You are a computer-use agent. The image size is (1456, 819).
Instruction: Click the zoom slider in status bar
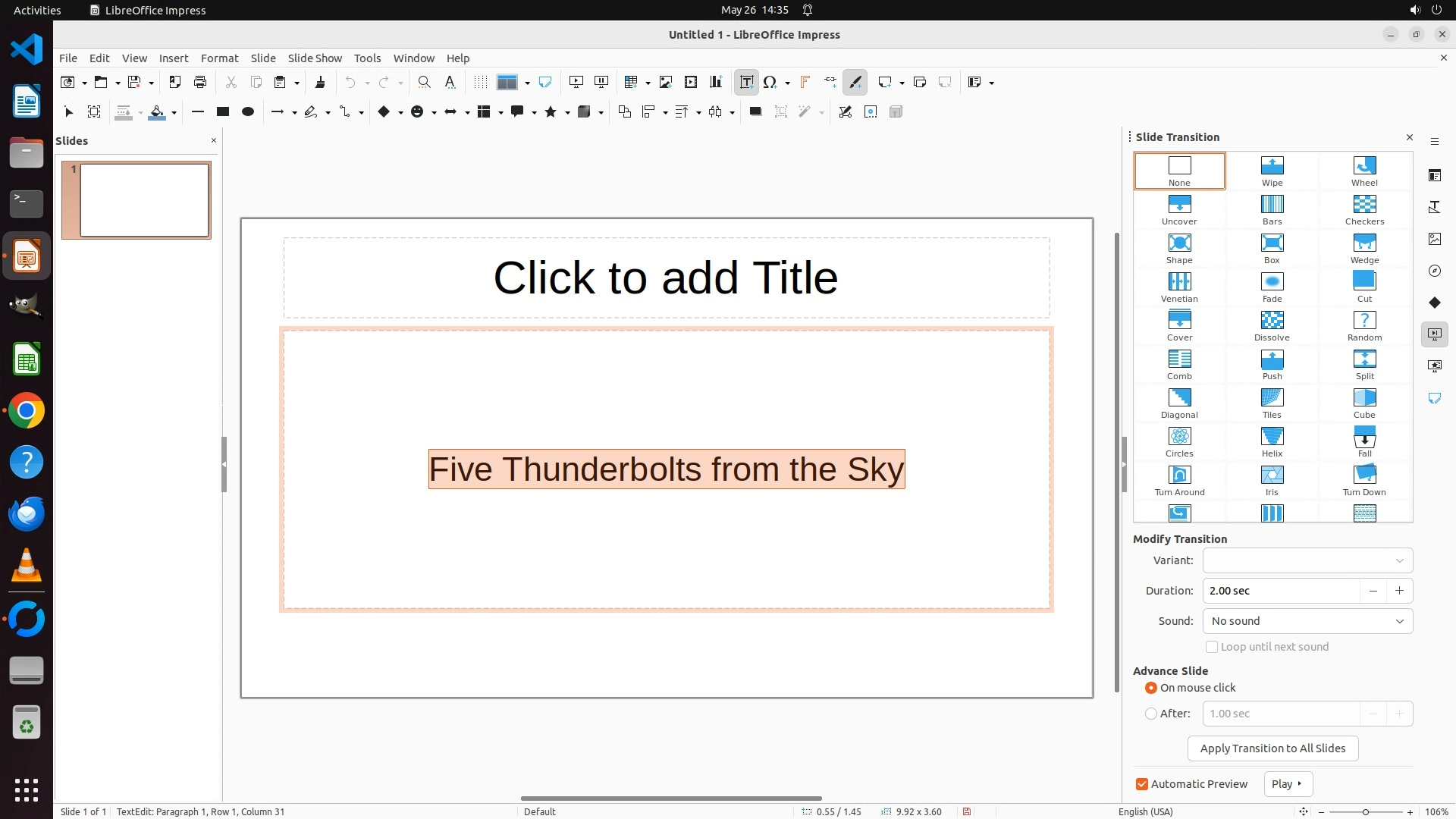(x=1365, y=811)
